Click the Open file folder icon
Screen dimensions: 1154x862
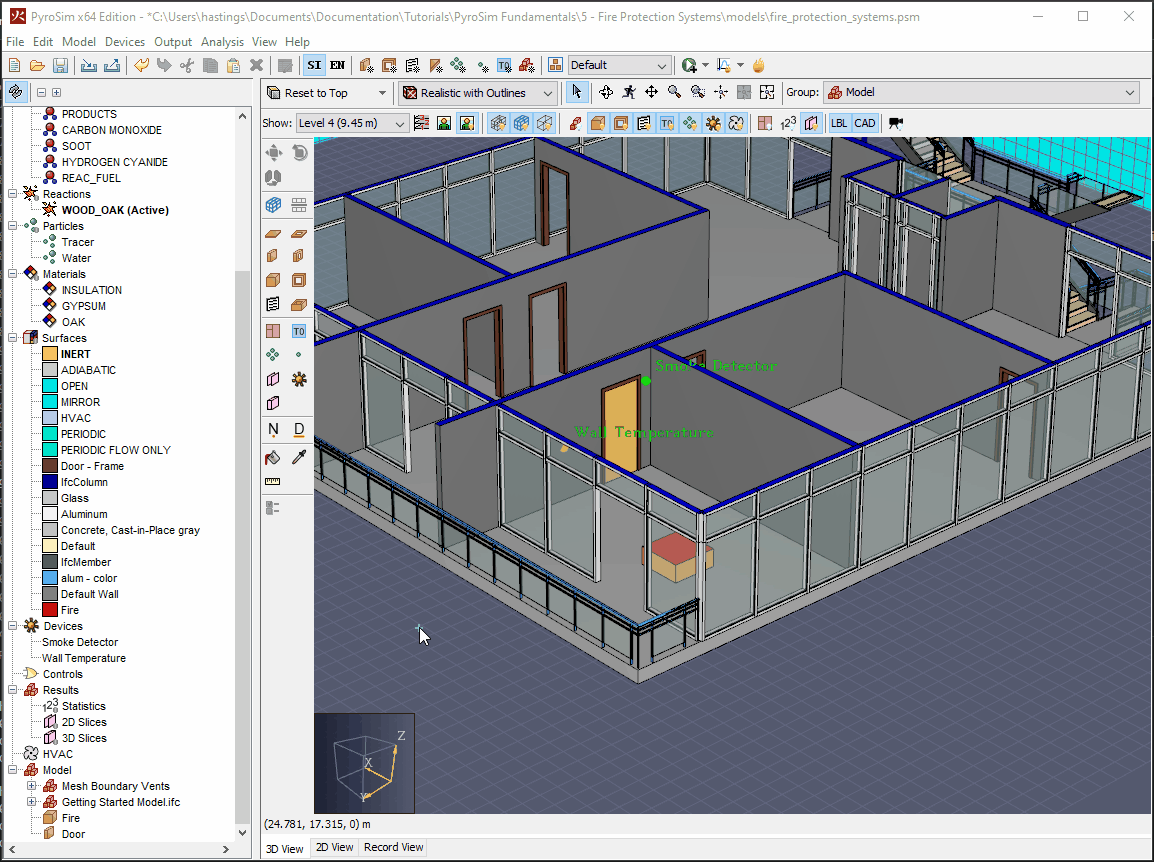[37, 66]
